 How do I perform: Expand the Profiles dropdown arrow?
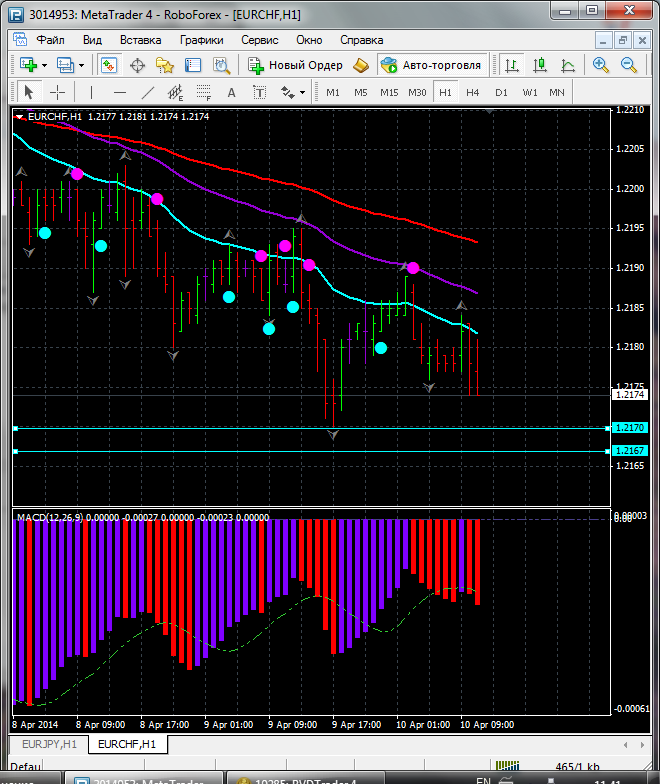[82, 66]
